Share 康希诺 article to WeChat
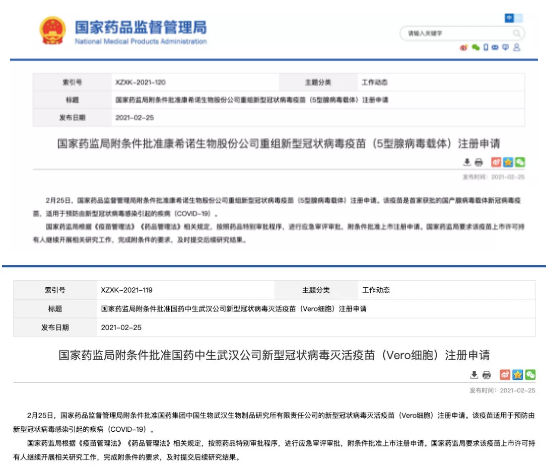This screenshot has height=472, width=556. click(520, 162)
